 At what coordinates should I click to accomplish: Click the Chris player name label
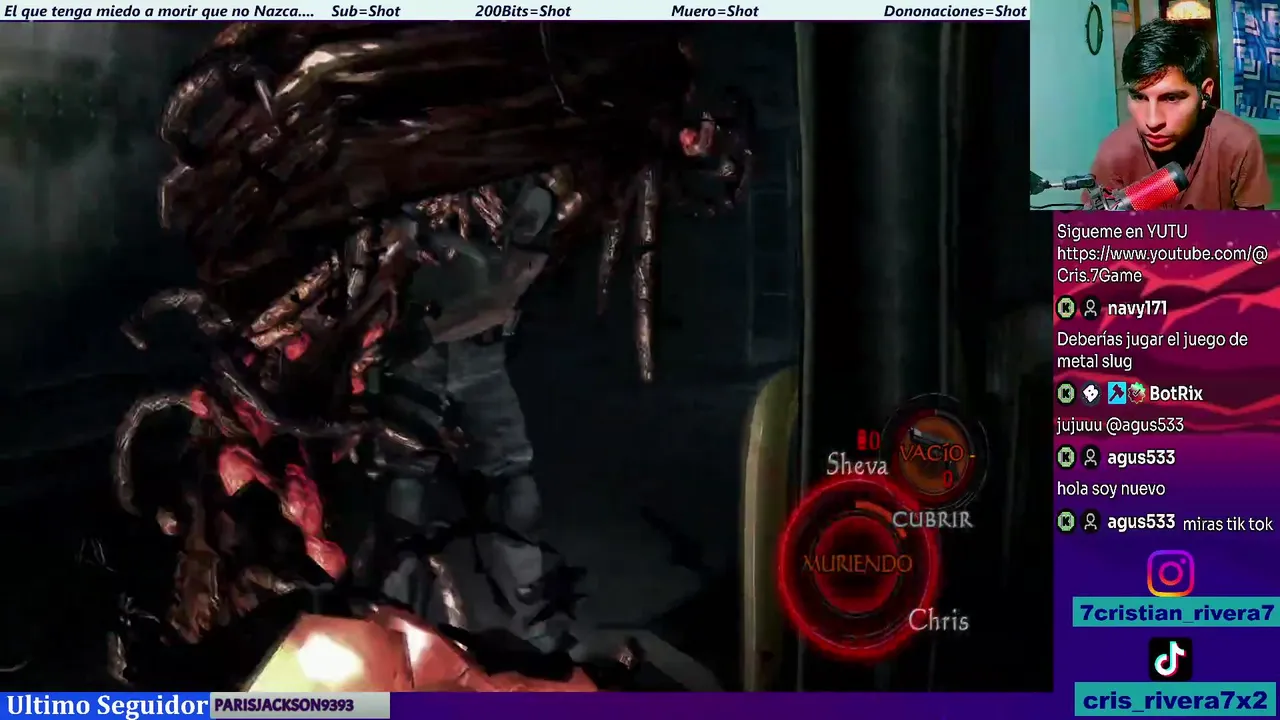(x=938, y=621)
